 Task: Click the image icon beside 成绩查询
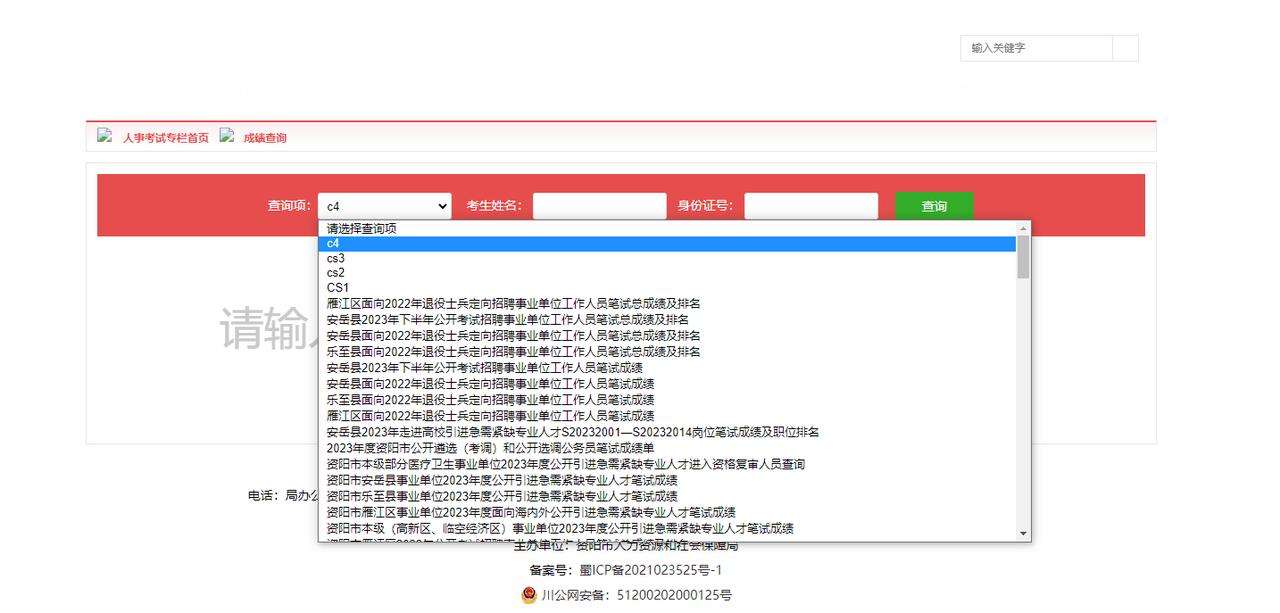tap(227, 135)
